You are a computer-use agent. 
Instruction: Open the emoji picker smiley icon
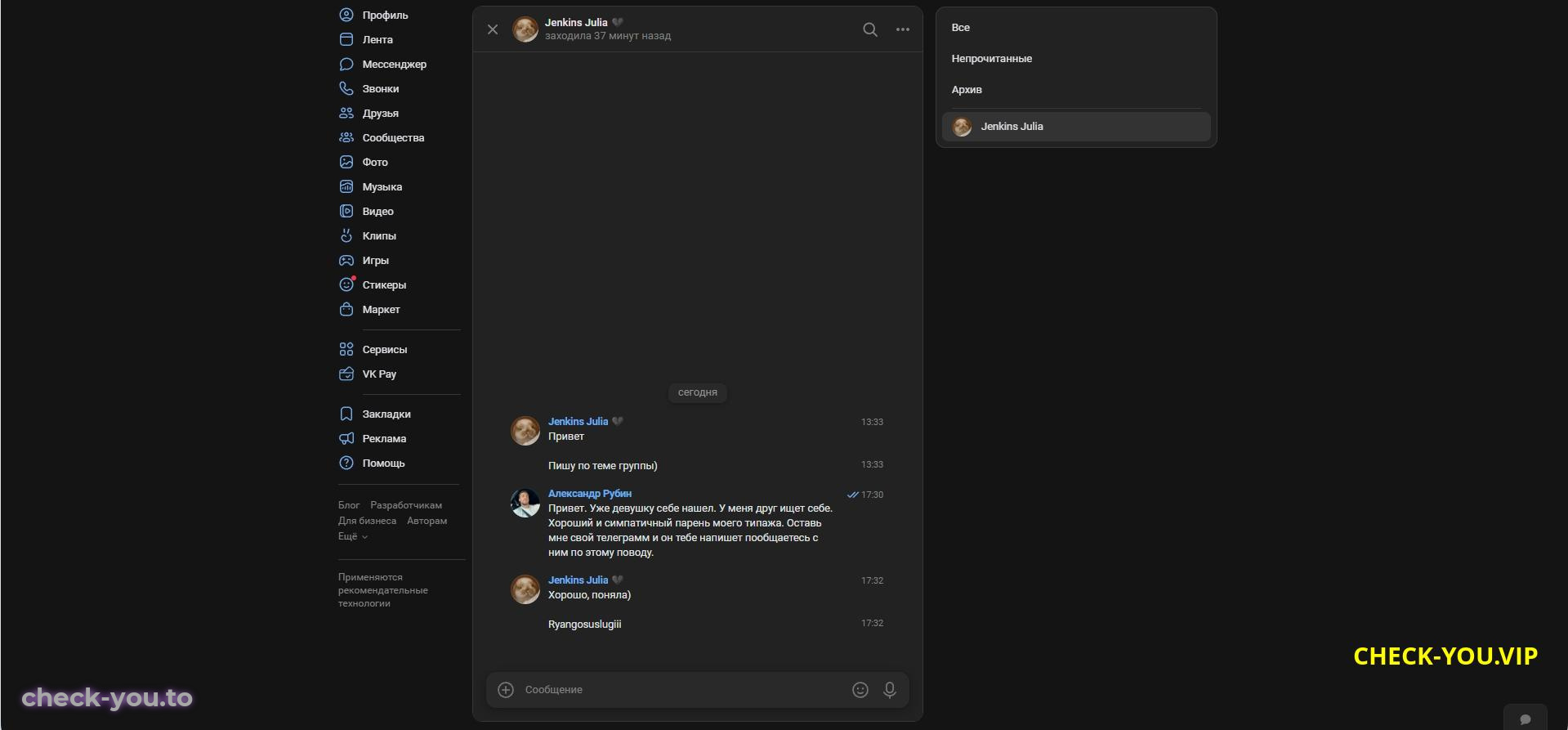tap(860, 690)
